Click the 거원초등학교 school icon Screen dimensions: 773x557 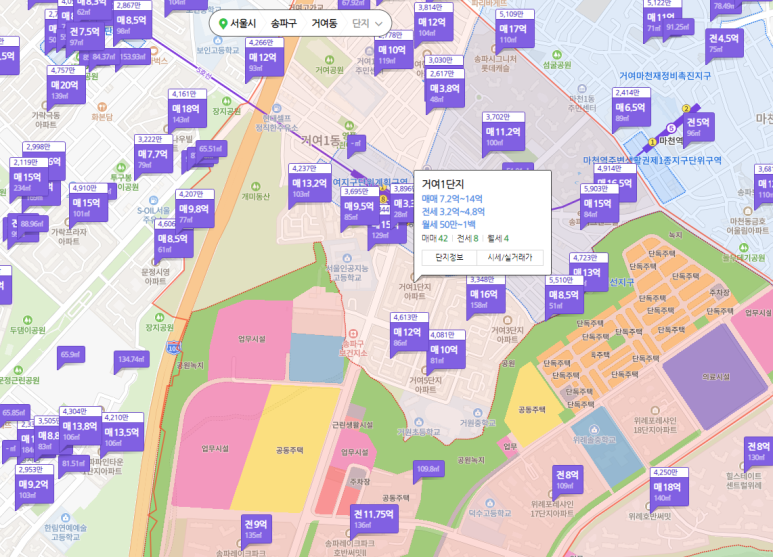click(419, 422)
